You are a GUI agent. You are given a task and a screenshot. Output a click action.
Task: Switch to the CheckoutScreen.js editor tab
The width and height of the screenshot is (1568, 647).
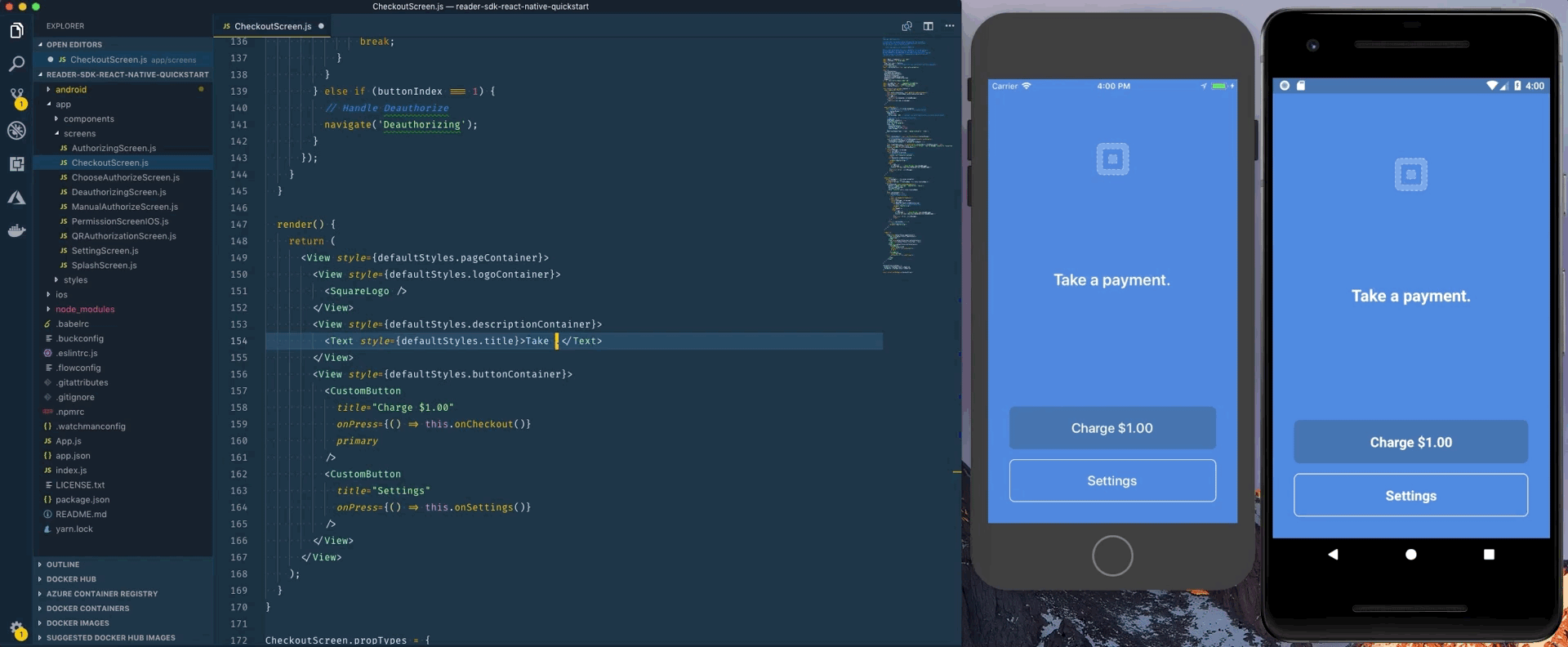click(x=273, y=26)
